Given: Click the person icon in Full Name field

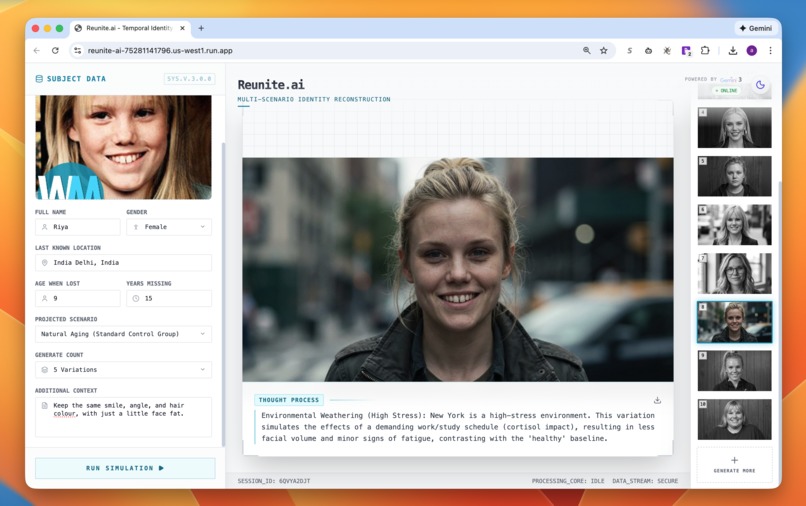Looking at the screenshot, I should click(44, 227).
